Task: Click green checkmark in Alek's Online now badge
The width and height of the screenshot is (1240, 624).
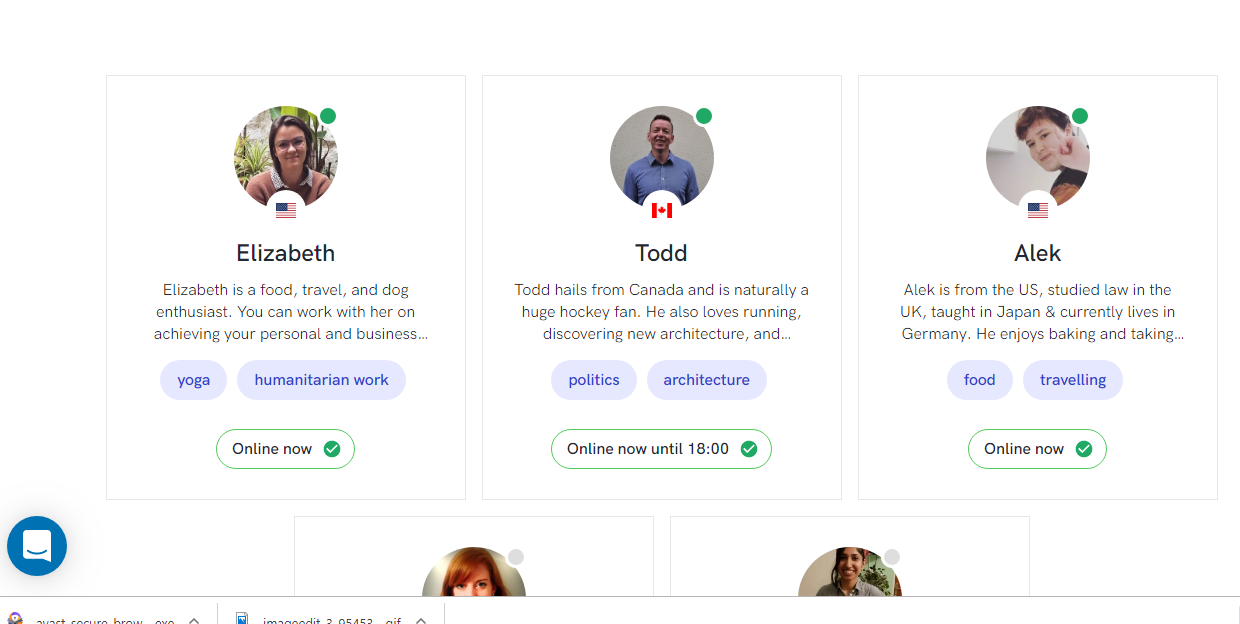Action: [x=1084, y=449]
